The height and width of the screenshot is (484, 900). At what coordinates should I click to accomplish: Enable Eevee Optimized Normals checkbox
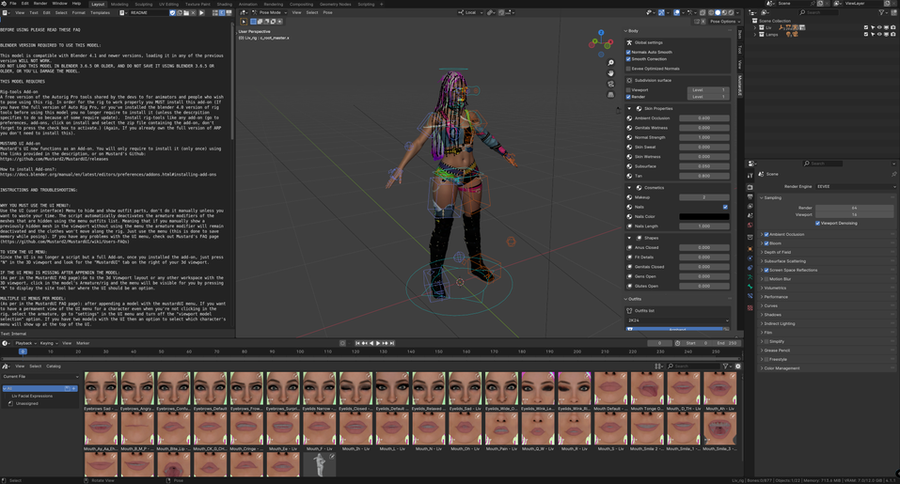[628, 67]
